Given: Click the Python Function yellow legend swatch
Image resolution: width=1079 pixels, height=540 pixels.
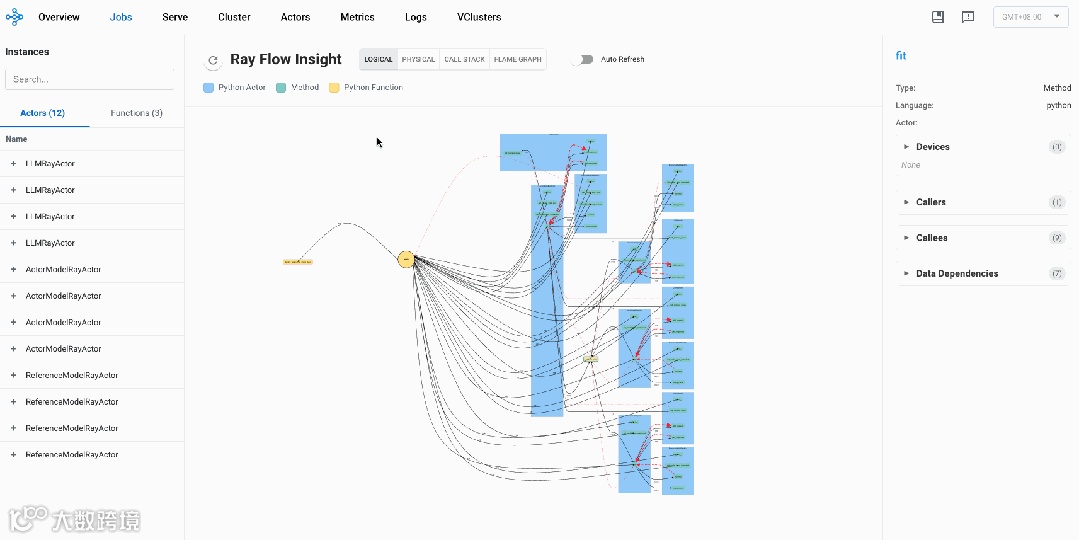Looking at the screenshot, I should (334, 88).
